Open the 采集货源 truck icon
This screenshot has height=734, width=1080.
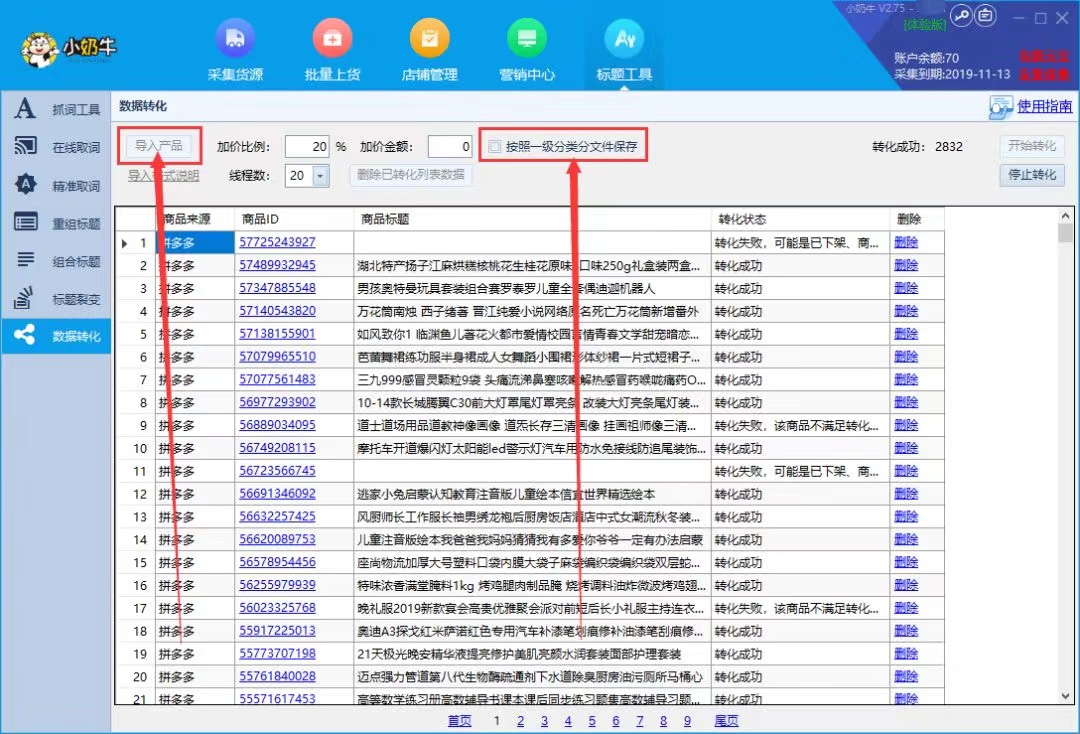[235, 39]
